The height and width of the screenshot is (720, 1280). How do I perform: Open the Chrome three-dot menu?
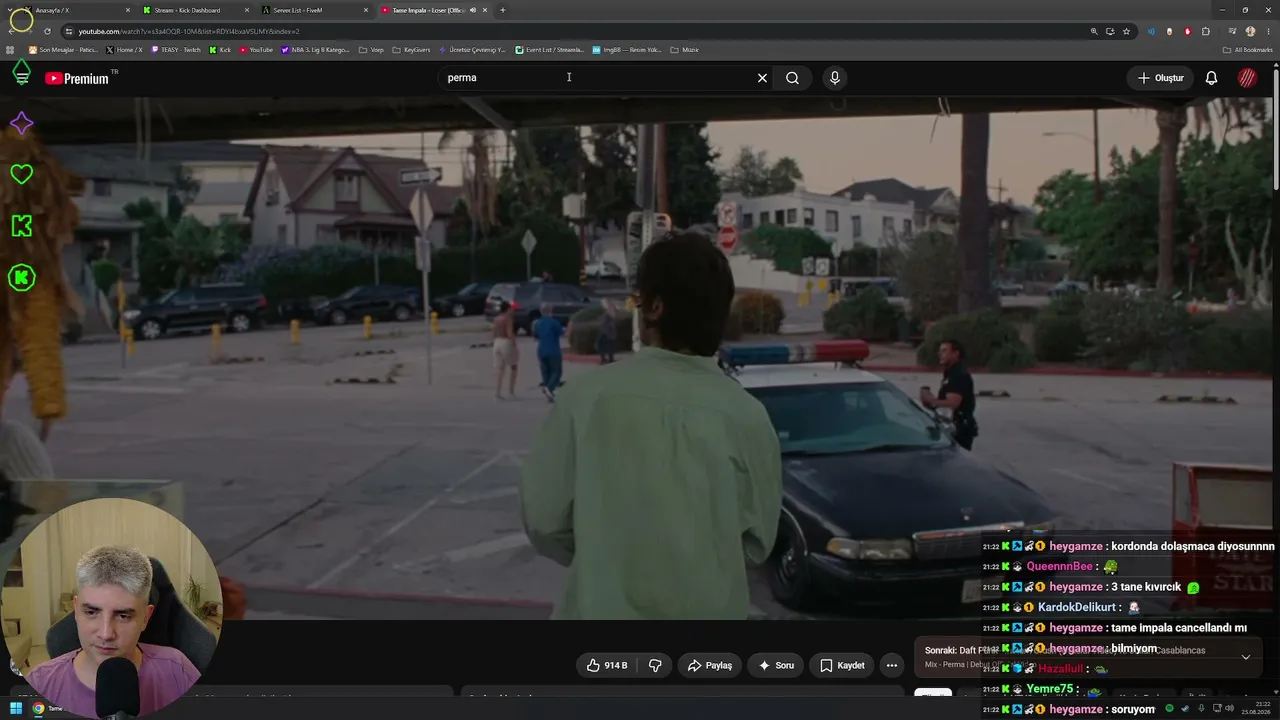1267,31
